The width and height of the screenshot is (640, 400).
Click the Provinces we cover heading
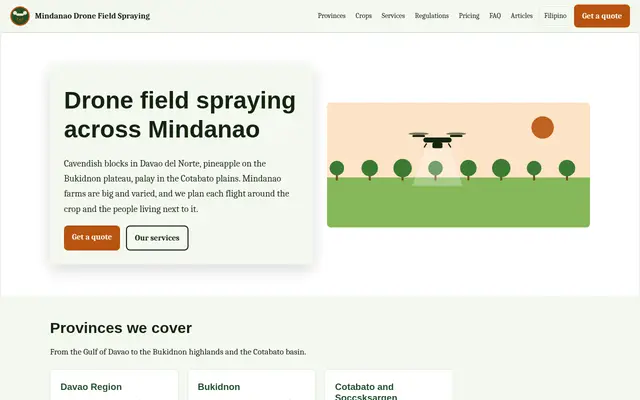point(121,328)
